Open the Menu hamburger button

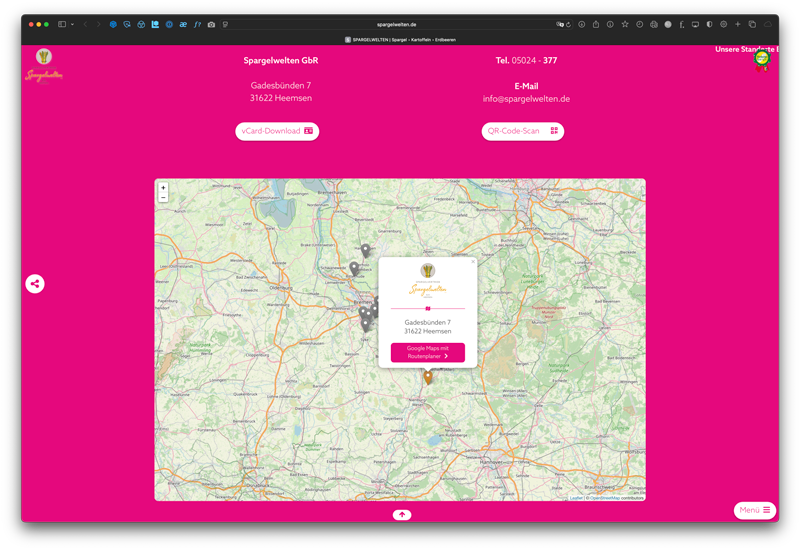coord(754,510)
